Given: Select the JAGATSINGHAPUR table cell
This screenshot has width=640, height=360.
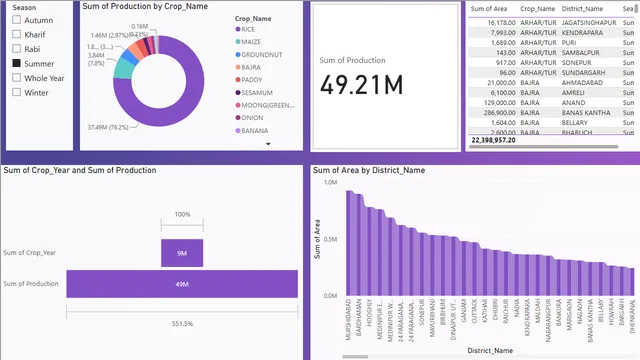Looking at the screenshot, I should coord(589,23).
